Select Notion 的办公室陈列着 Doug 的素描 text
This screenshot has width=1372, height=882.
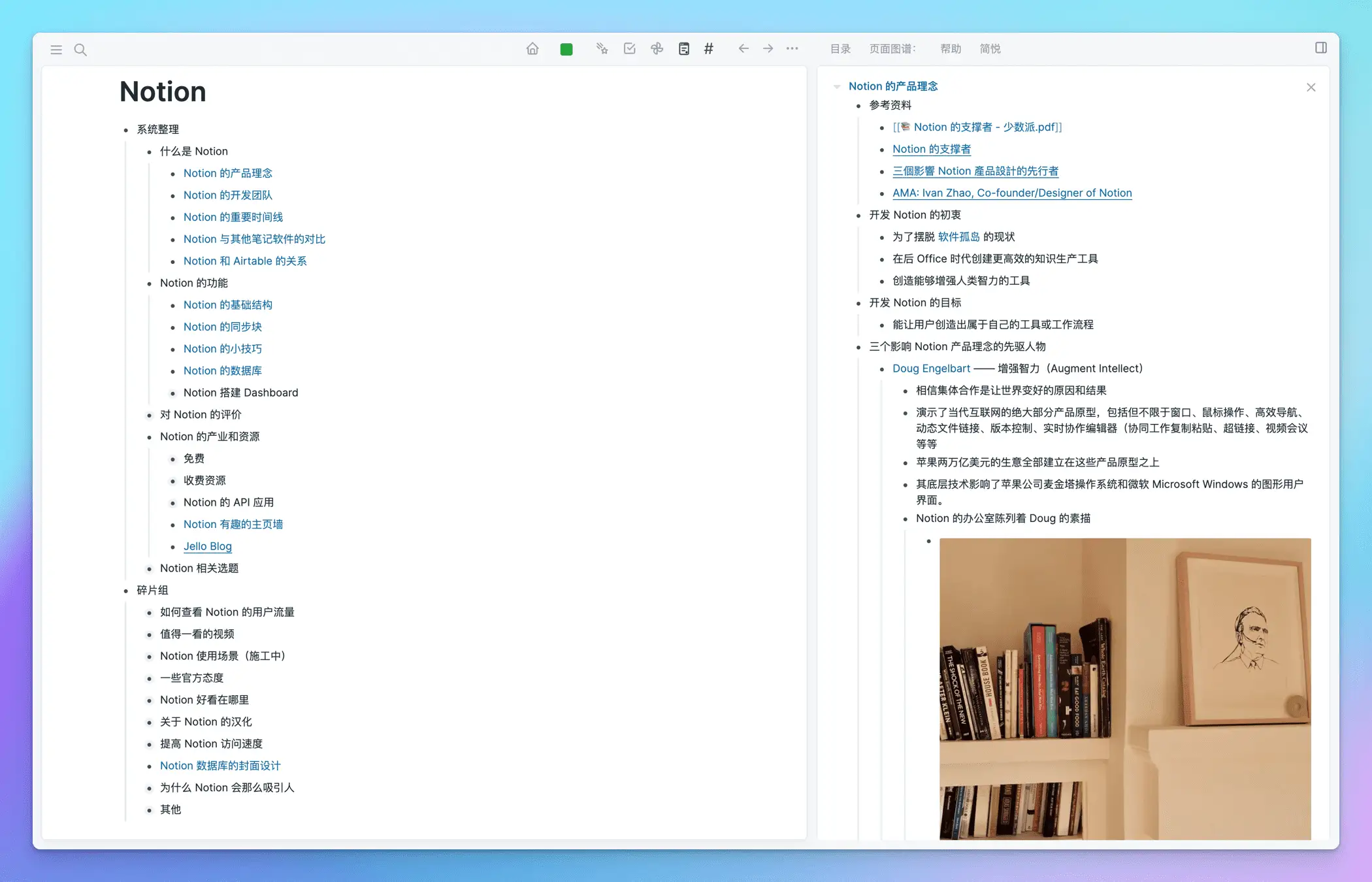tap(1003, 519)
